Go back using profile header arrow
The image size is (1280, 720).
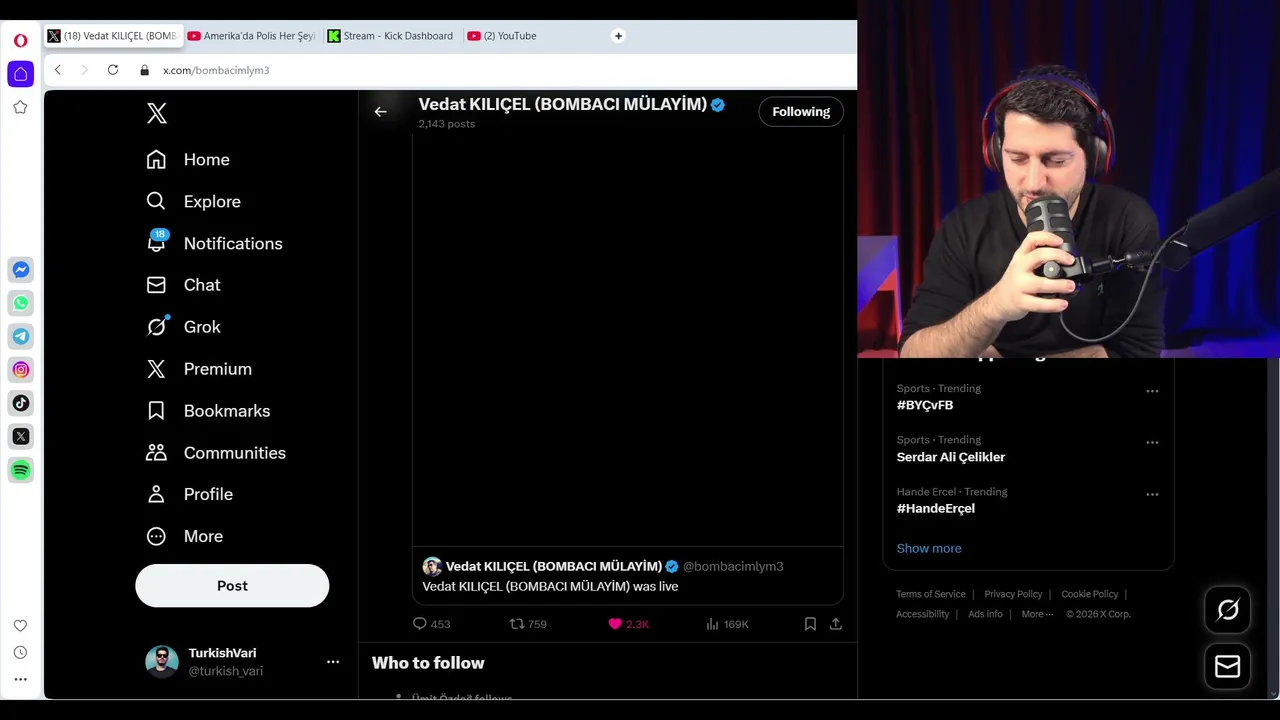[x=380, y=112]
